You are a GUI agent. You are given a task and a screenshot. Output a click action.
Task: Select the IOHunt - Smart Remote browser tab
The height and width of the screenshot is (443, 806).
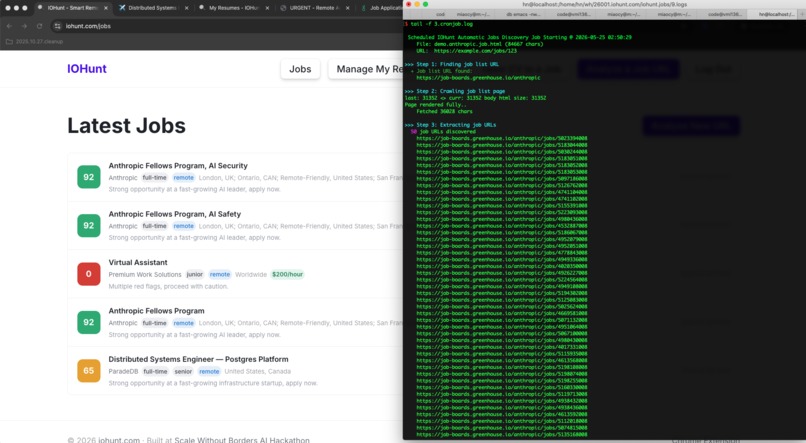[x=72, y=8]
